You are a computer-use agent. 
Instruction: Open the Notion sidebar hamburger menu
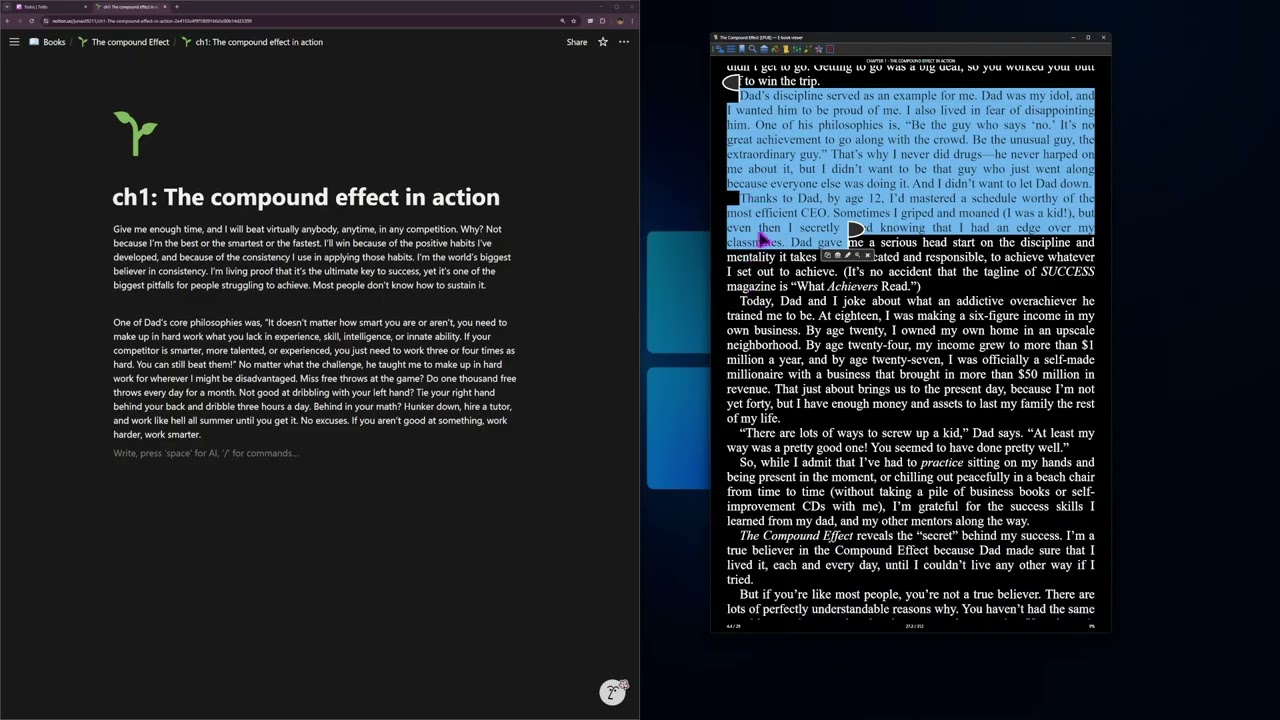(14, 42)
